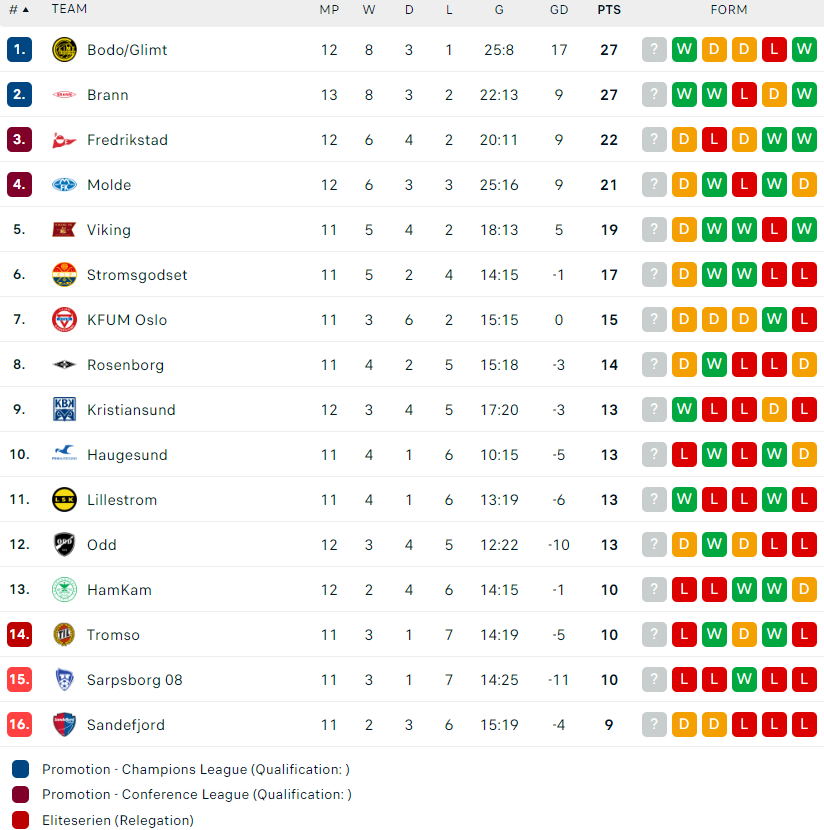This screenshot has height=830, width=824.
Task: Click the blue Champions League legend swatch
Action: (x=20, y=769)
